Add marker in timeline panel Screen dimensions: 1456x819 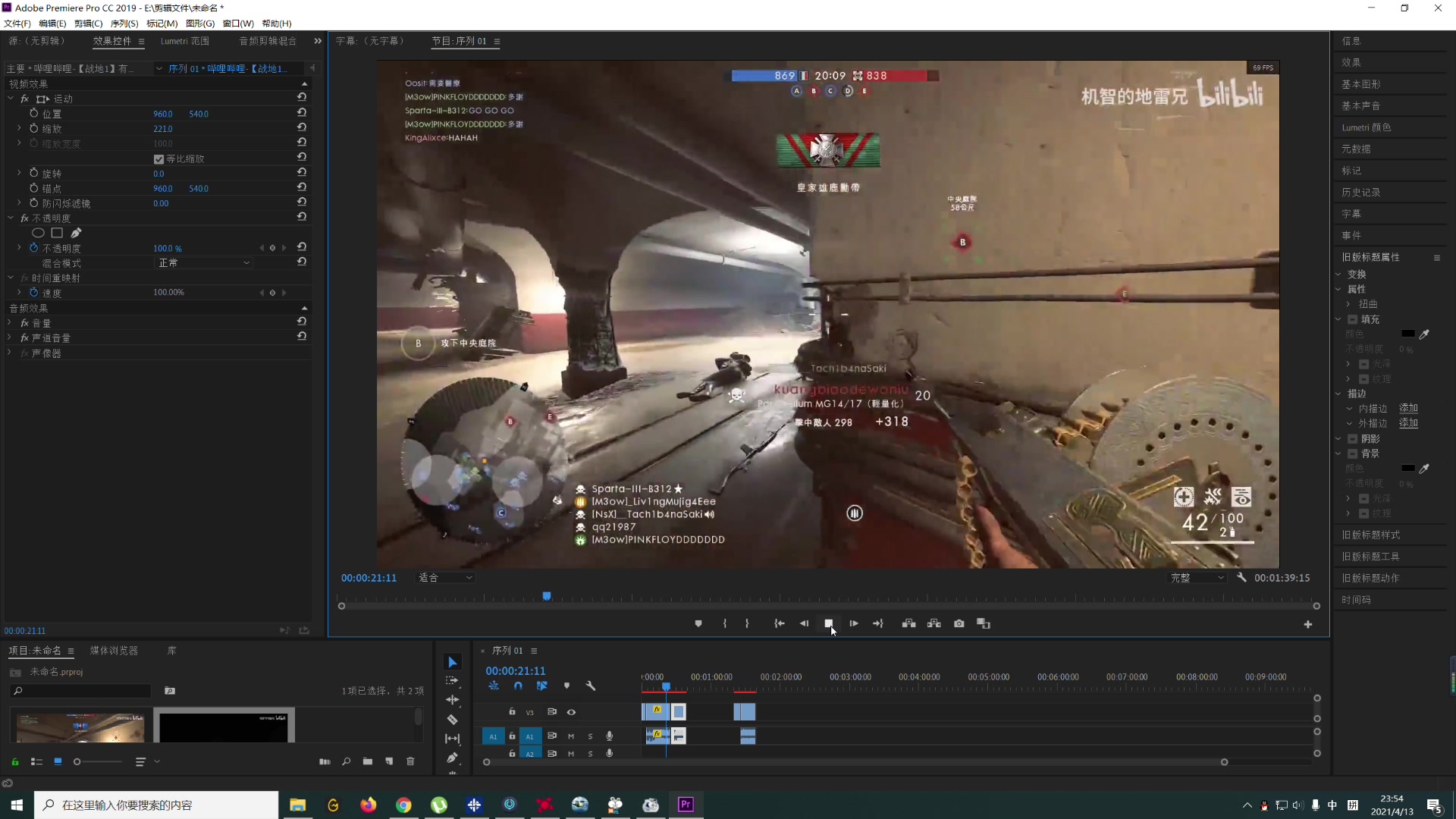click(x=566, y=686)
